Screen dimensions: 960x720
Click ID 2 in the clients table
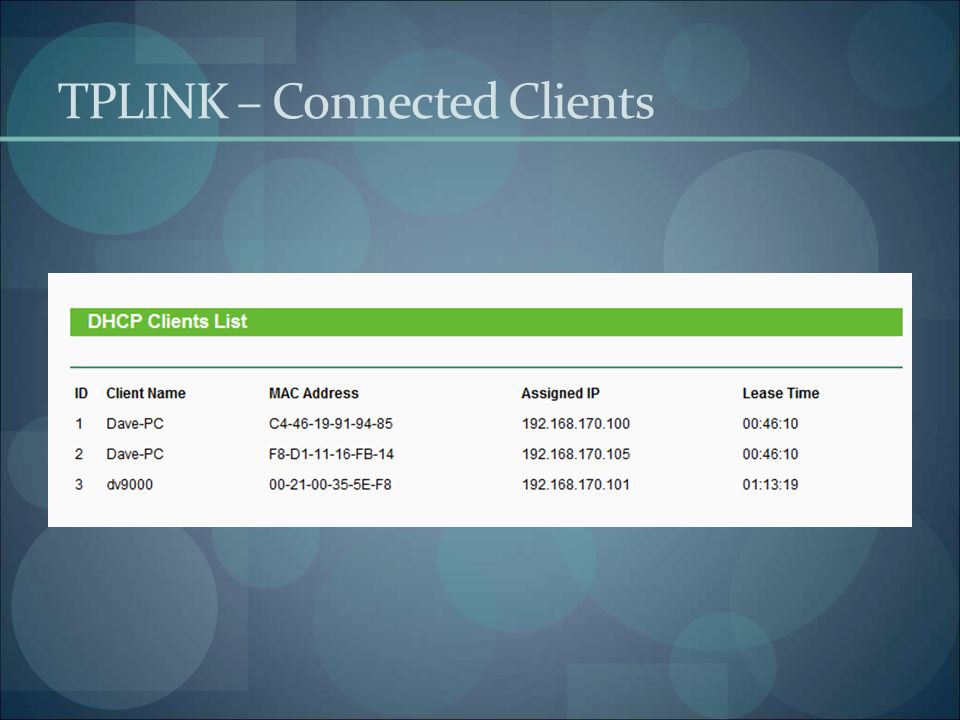coord(79,454)
